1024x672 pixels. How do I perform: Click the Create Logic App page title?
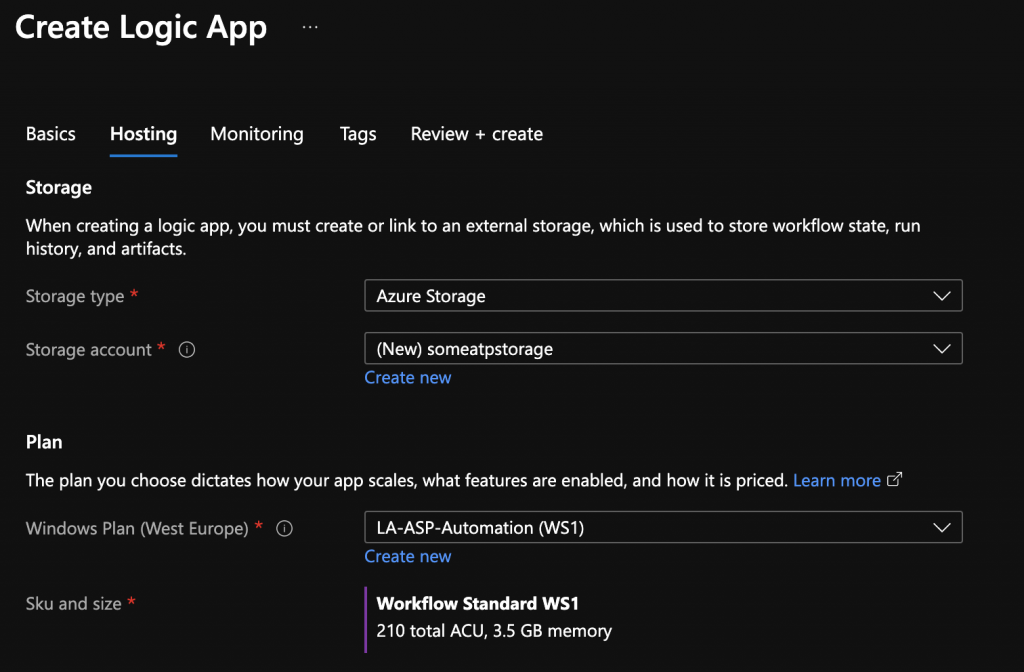(x=141, y=28)
